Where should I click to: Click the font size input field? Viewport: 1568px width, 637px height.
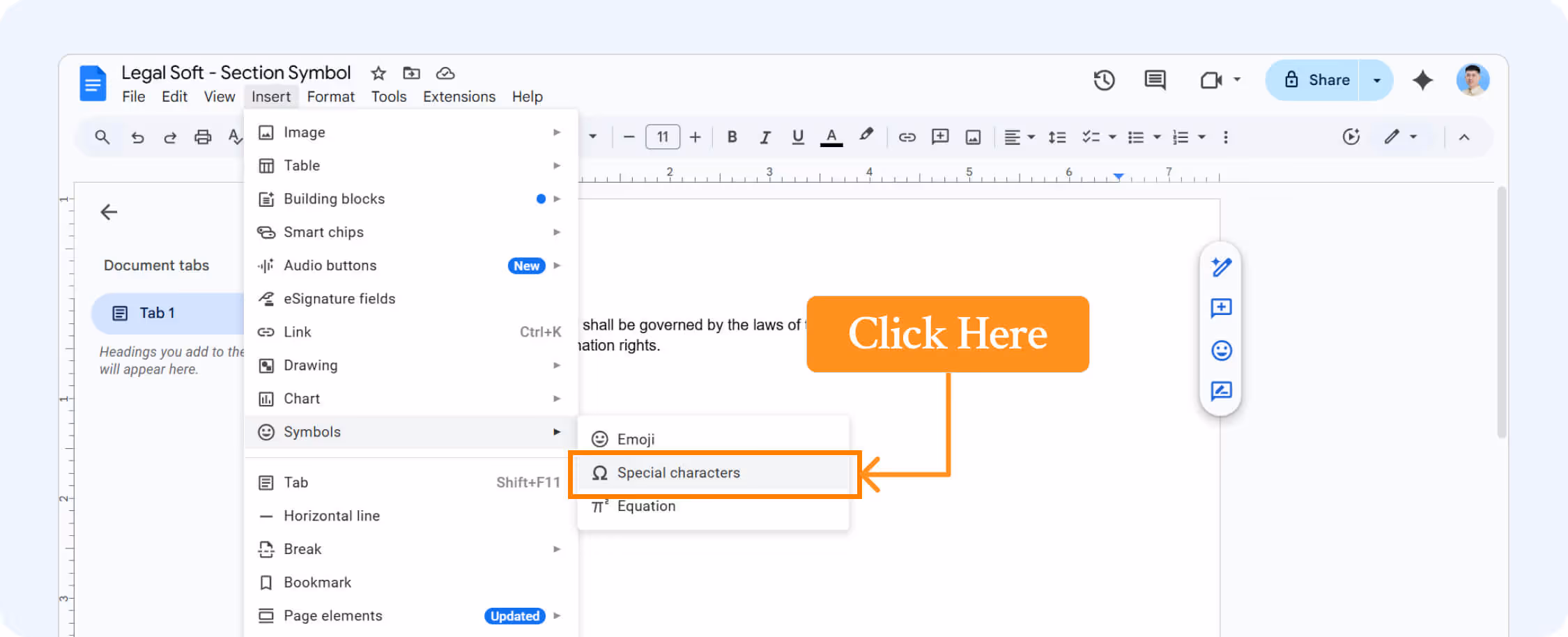coord(663,137)
